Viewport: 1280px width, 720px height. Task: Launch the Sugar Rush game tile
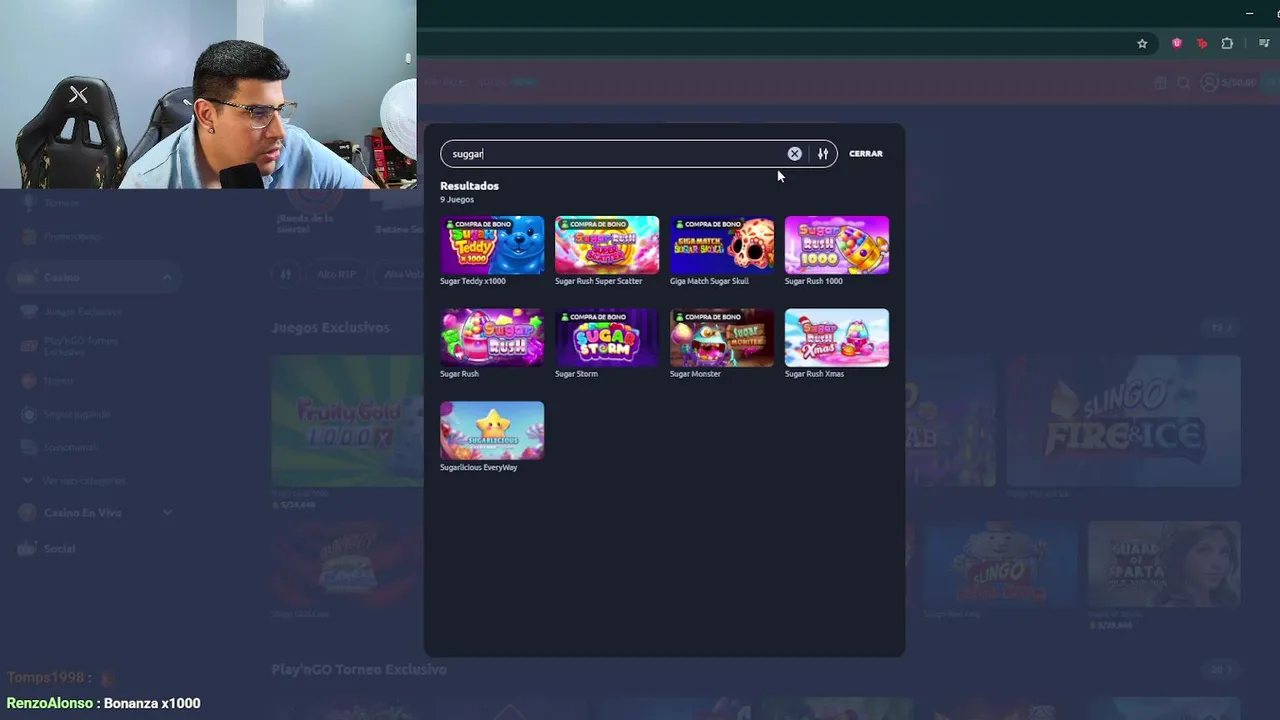[x=492, y=338]
